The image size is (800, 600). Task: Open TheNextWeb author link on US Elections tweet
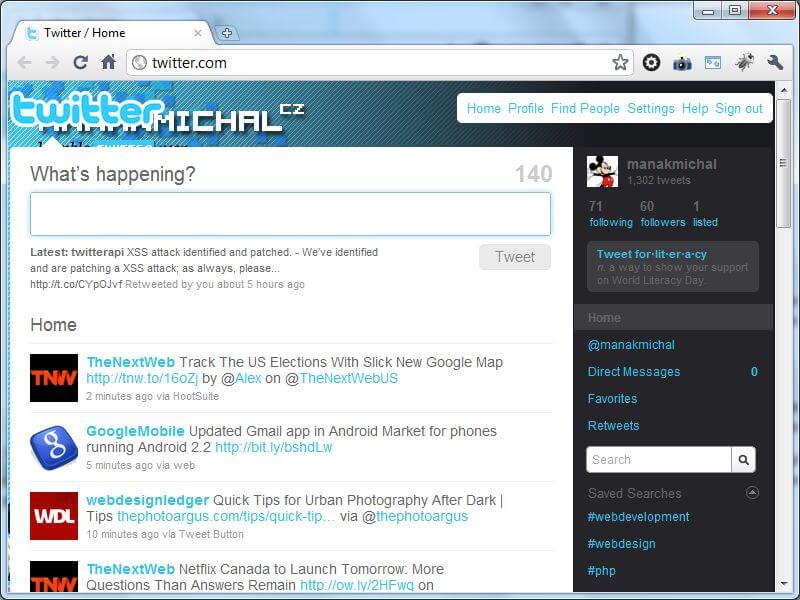click(131, 362)
